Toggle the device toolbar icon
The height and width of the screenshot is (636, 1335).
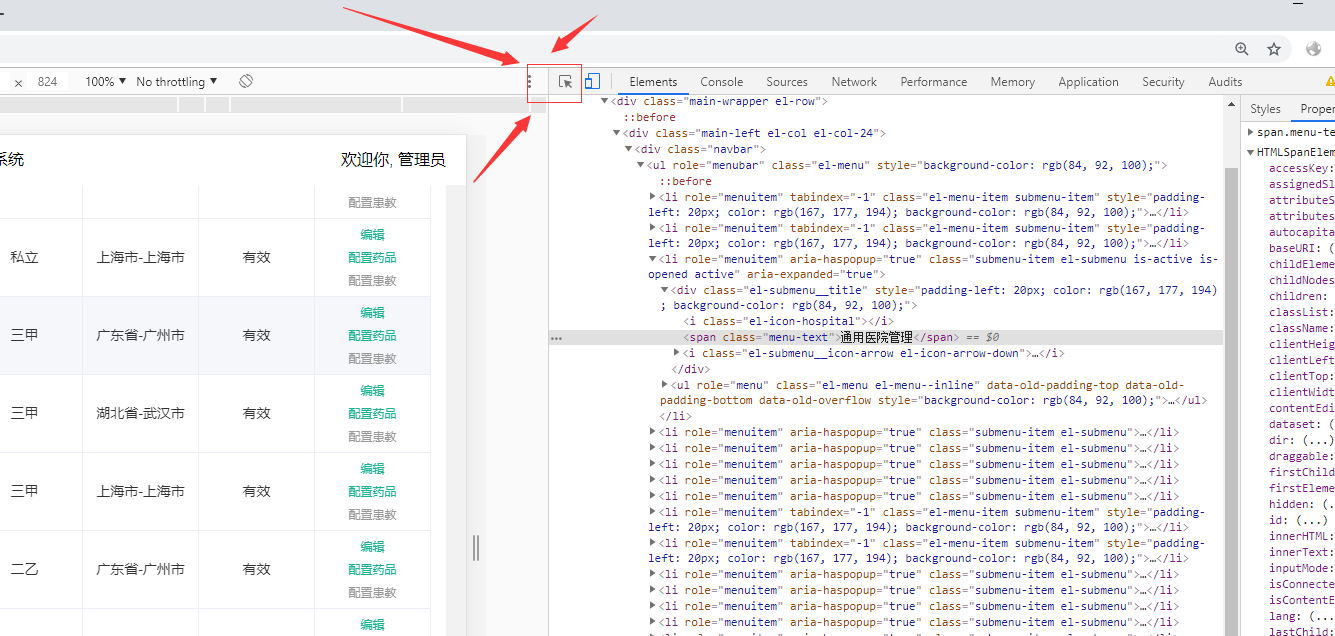591,81
